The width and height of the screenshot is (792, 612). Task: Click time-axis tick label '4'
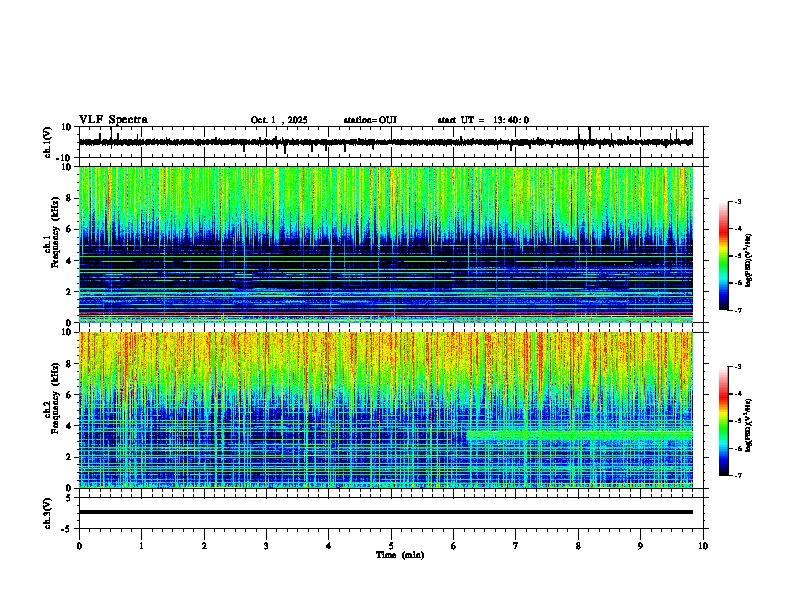tap(329, 546)
